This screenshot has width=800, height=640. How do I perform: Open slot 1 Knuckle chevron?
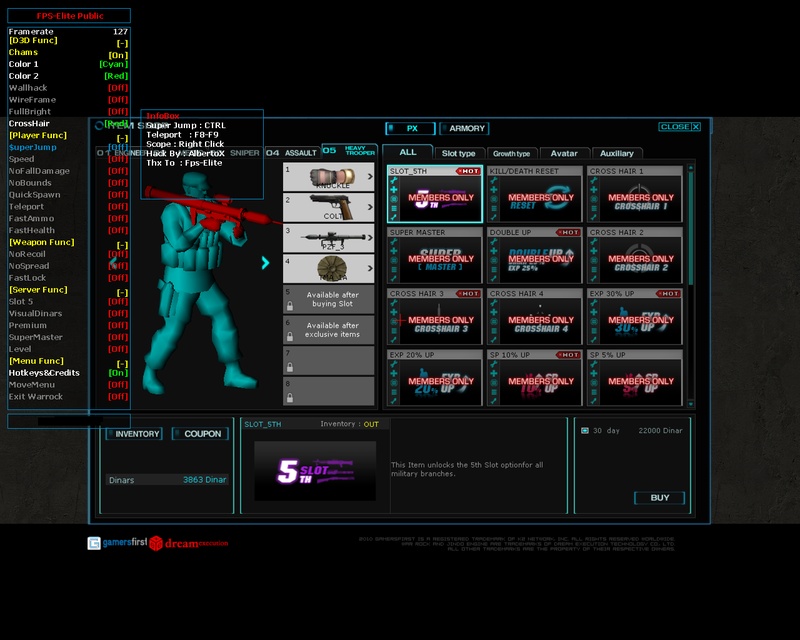pyautogui.click(x=370, y=177)
